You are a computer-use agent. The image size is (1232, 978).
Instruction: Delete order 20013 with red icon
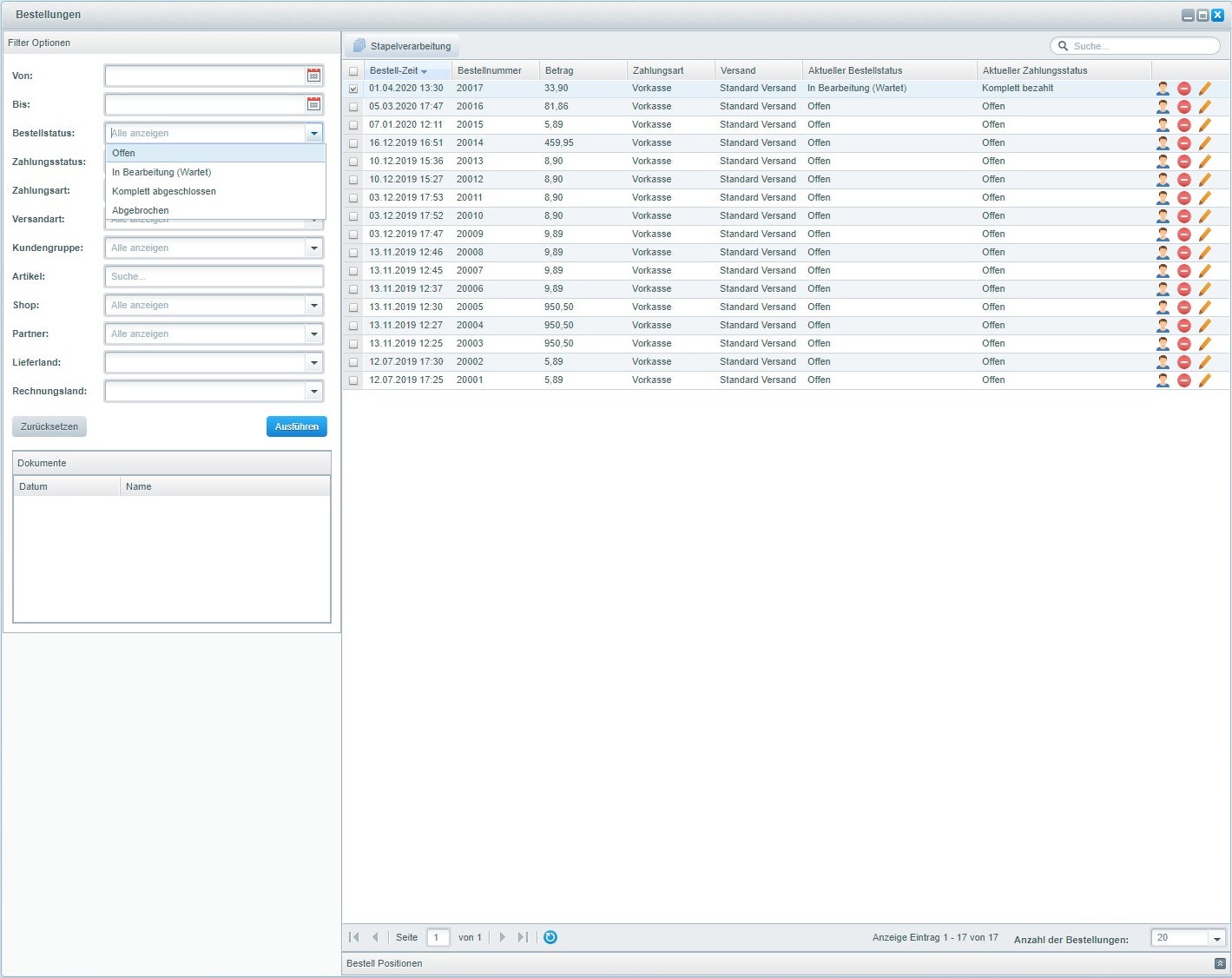tap(1183, 162)
